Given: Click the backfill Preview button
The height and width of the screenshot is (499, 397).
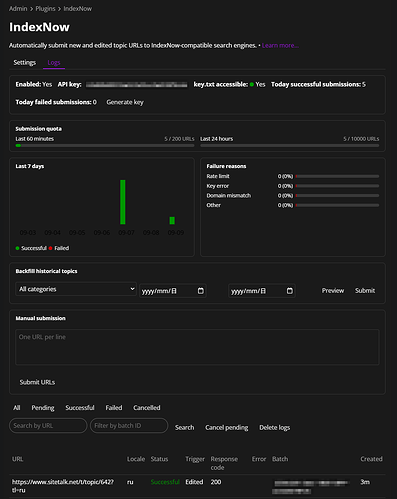Looking at the screenshot, I should [x=333, y=291].
